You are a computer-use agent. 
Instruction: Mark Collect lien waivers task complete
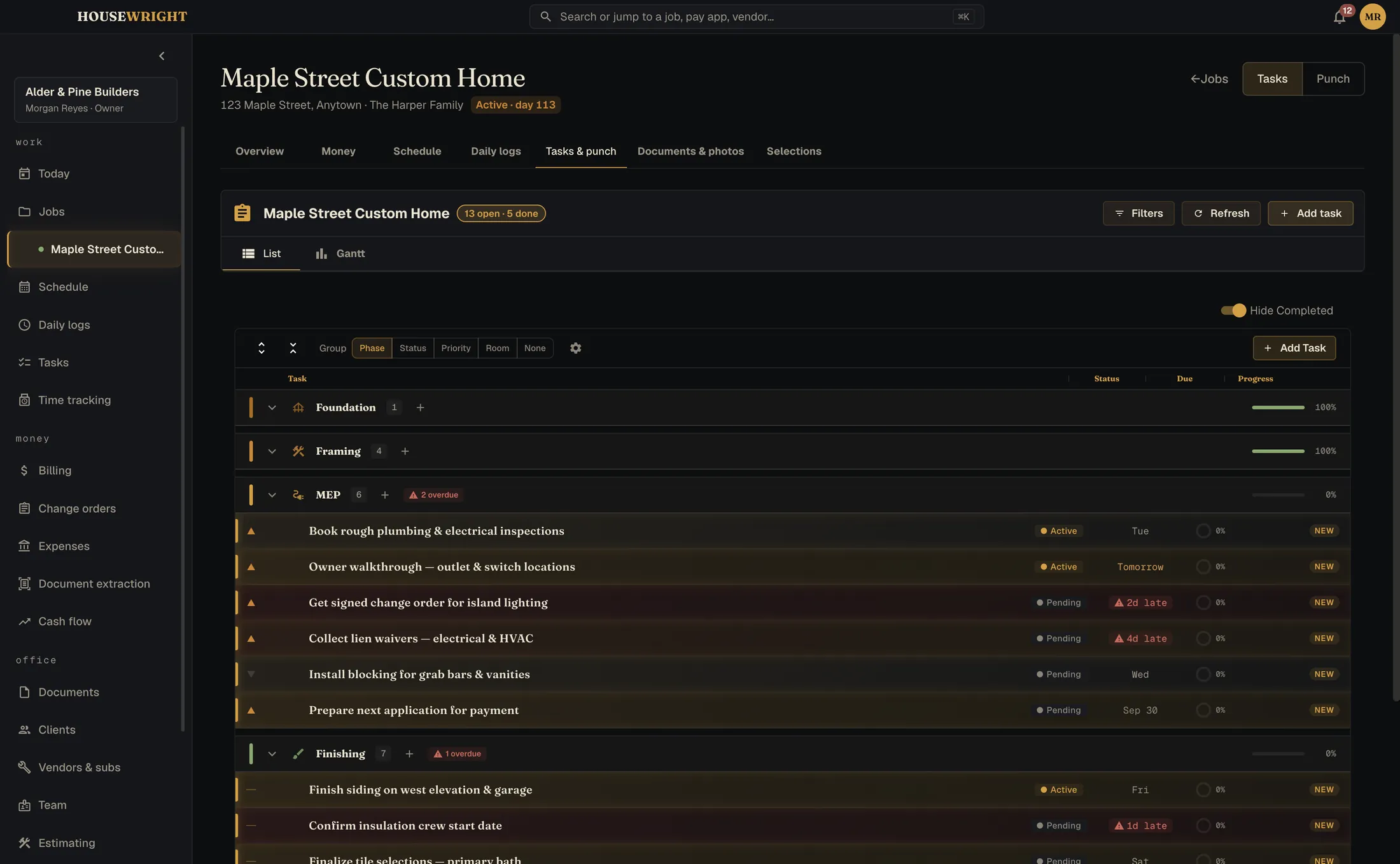click(1203, 639)
